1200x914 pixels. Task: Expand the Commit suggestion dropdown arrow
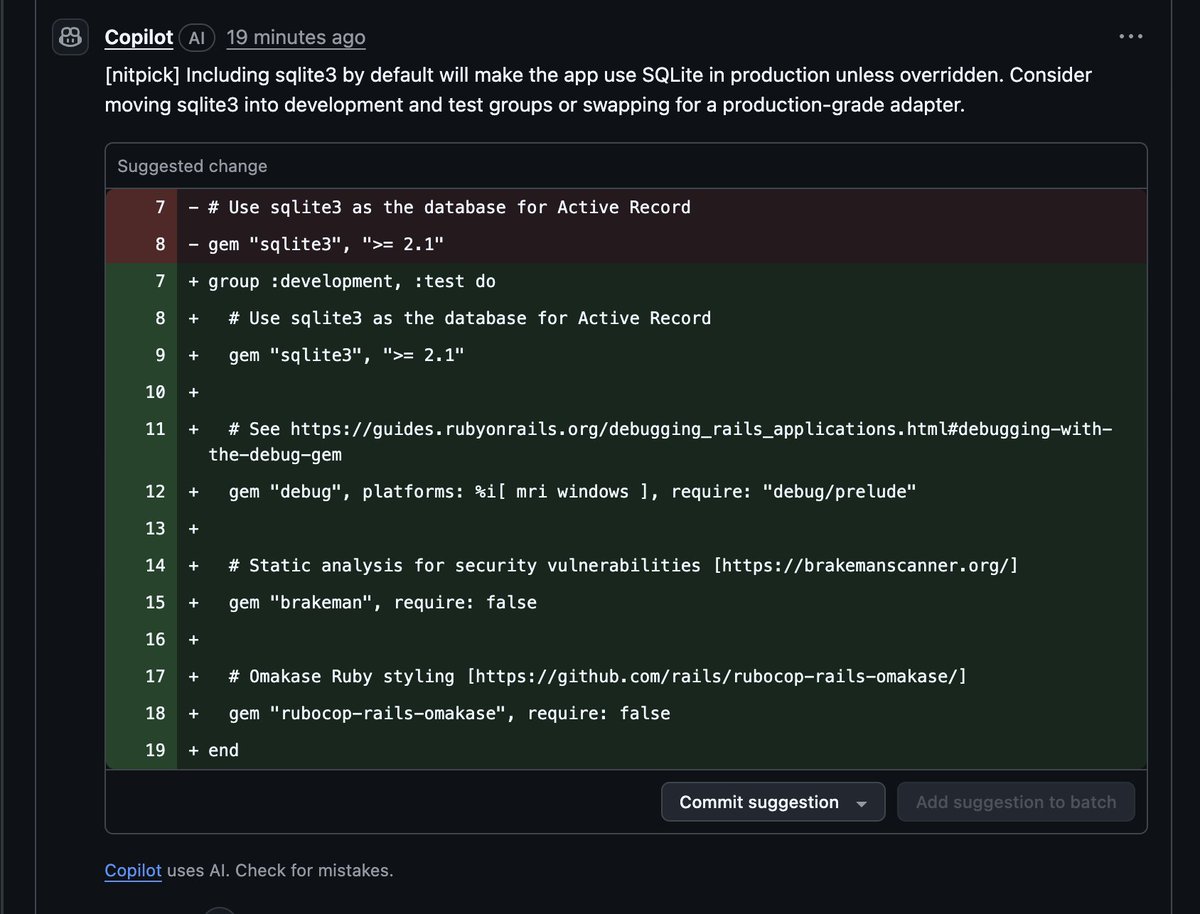pyautogui.click(x=862, y=803)
